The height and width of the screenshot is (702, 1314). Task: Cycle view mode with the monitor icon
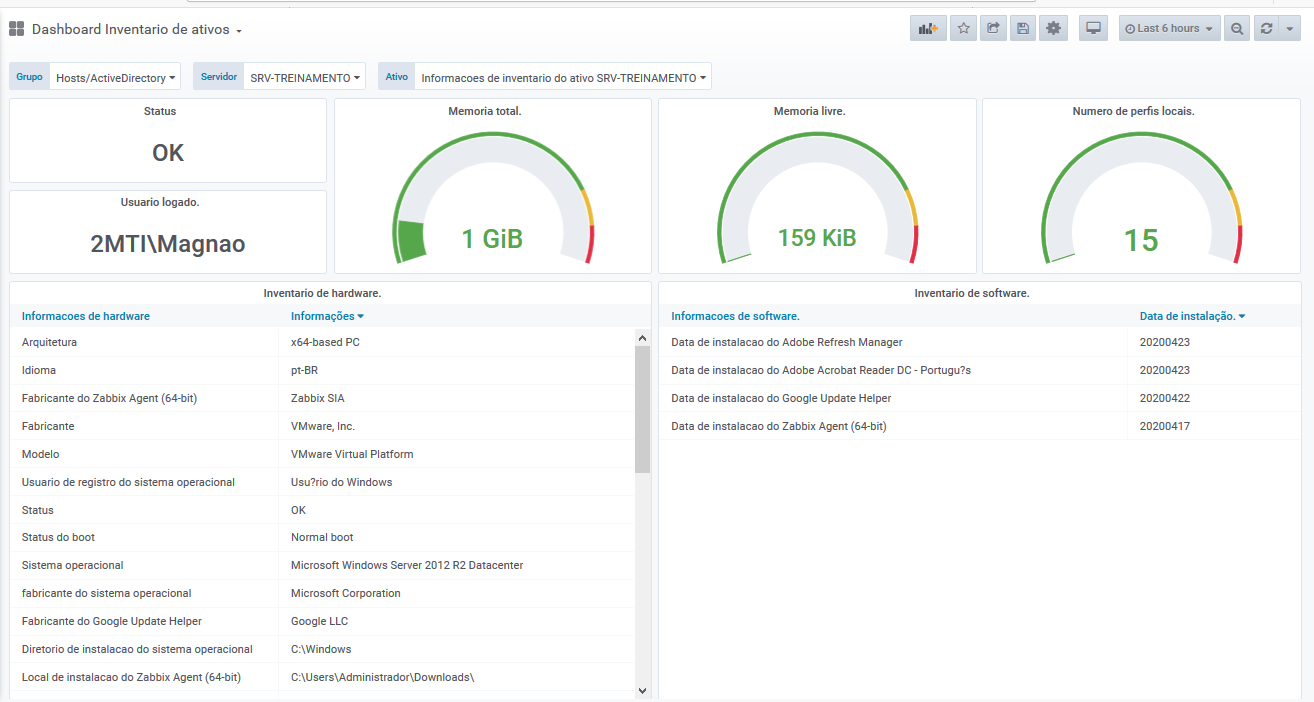[1093, 29]
